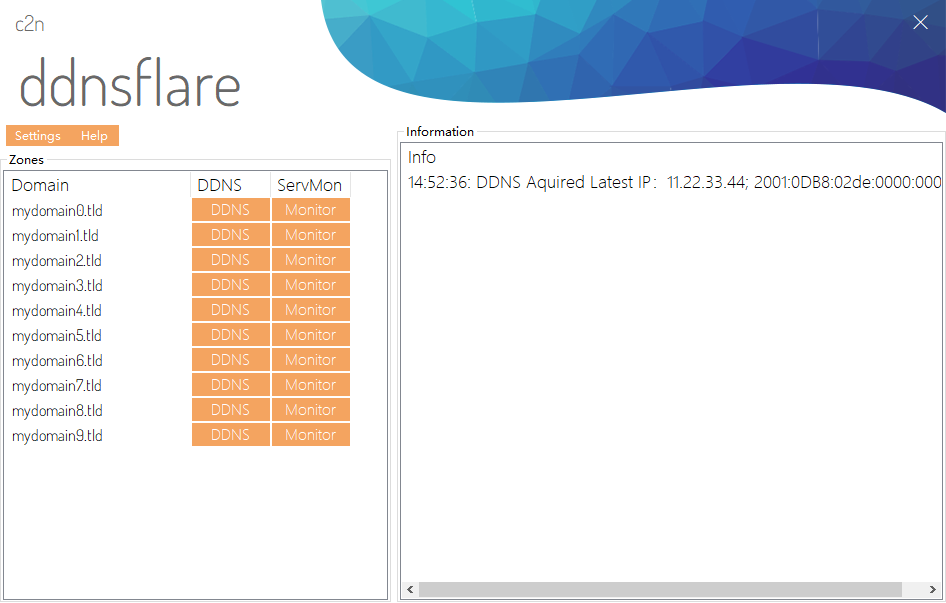Click the DDNS button for mydomain6.tld
The image size is (946, 603).
[x=230, y=360]
